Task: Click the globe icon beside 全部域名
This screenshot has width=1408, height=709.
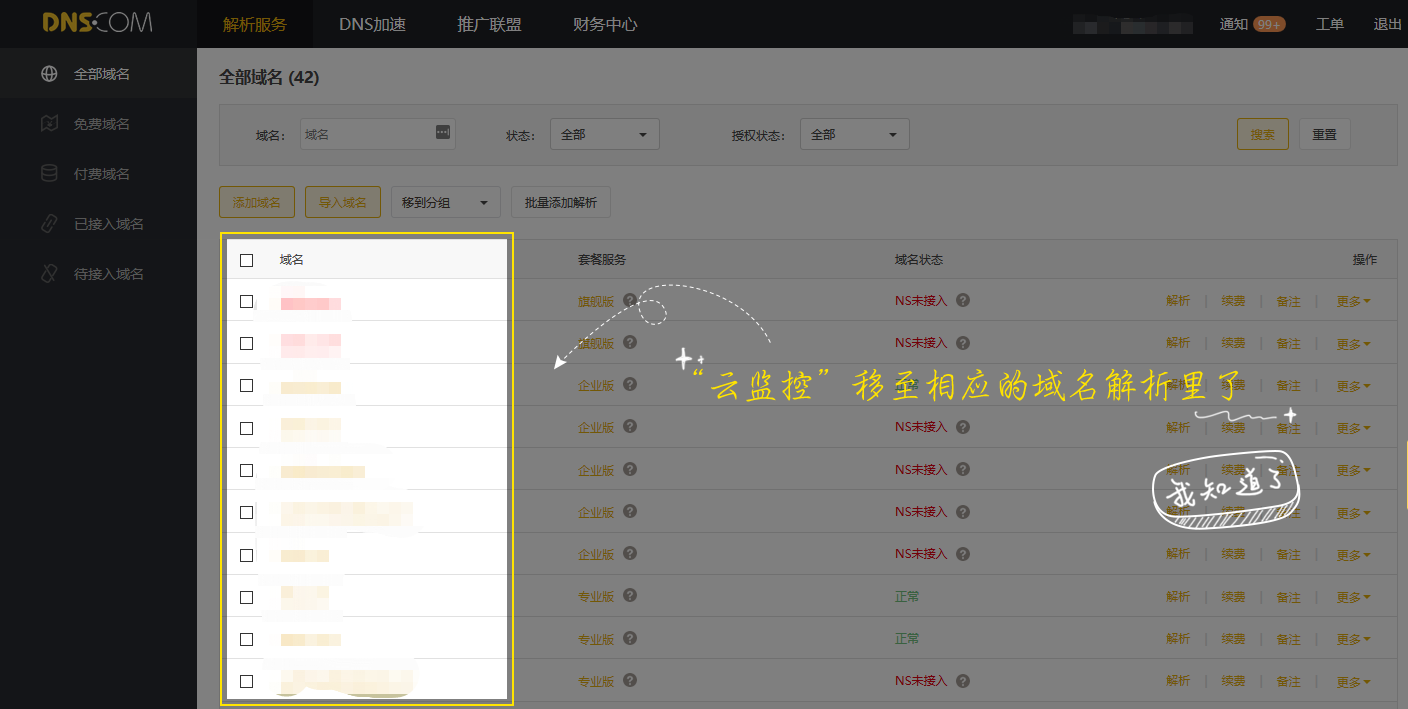Action: [x=49, y=74]
